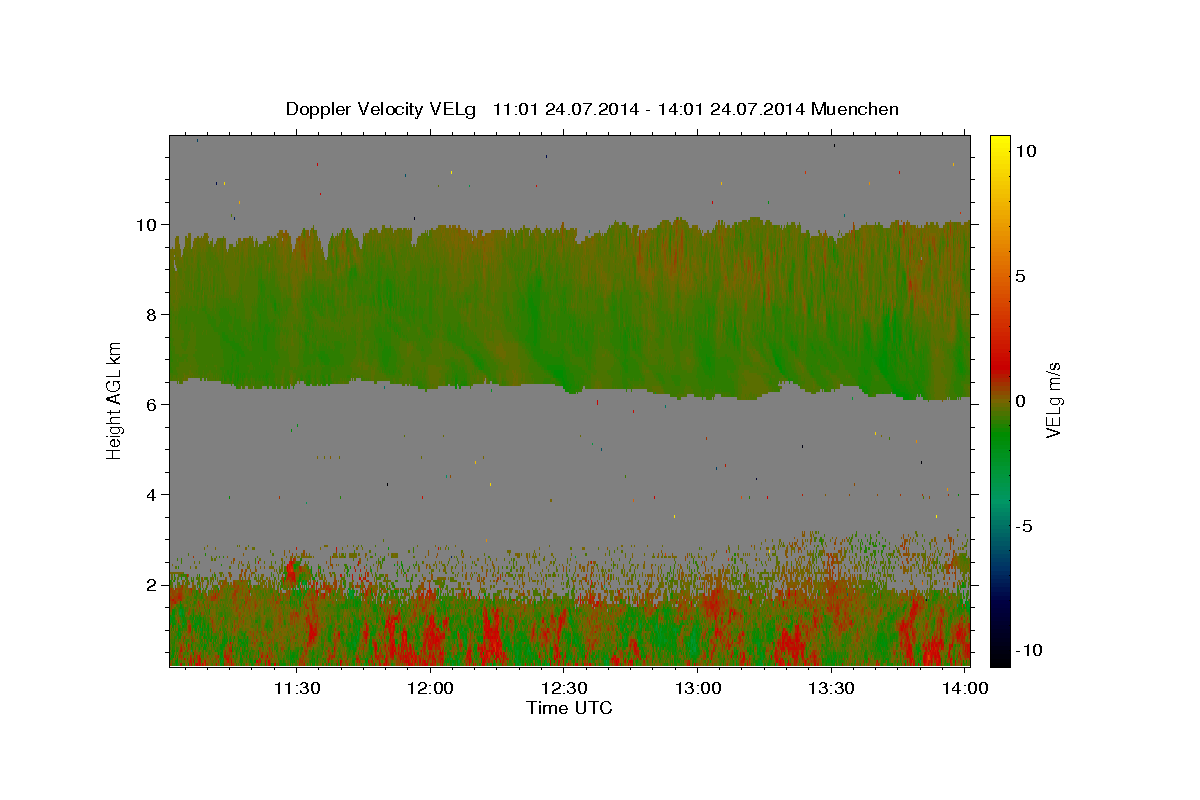Viewport: 1200px width, 800px height.
Task: Click the colorbar tick label 0
Action: pos(1021,401)
